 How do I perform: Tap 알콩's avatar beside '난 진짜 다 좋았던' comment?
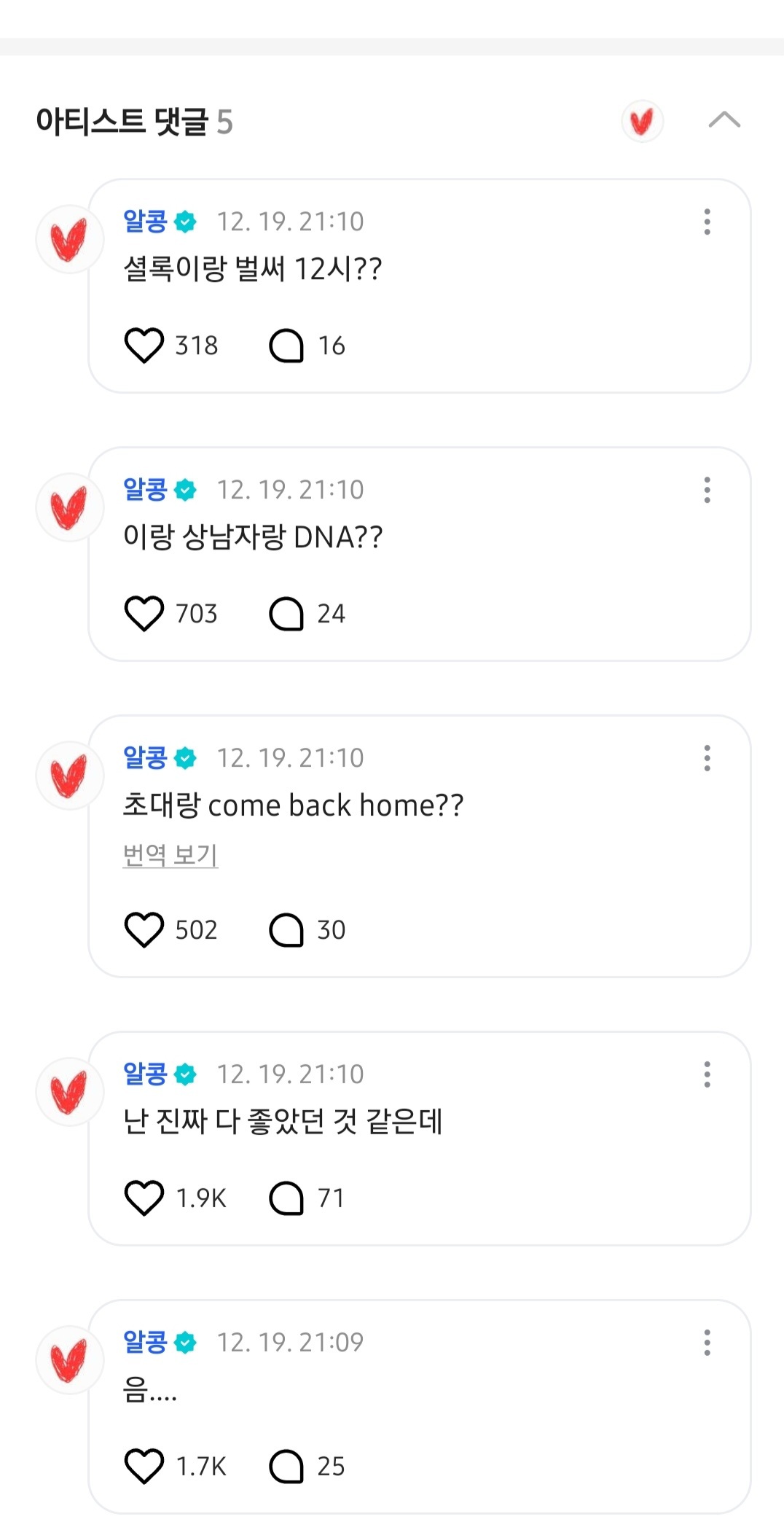tap(69, 1092)
